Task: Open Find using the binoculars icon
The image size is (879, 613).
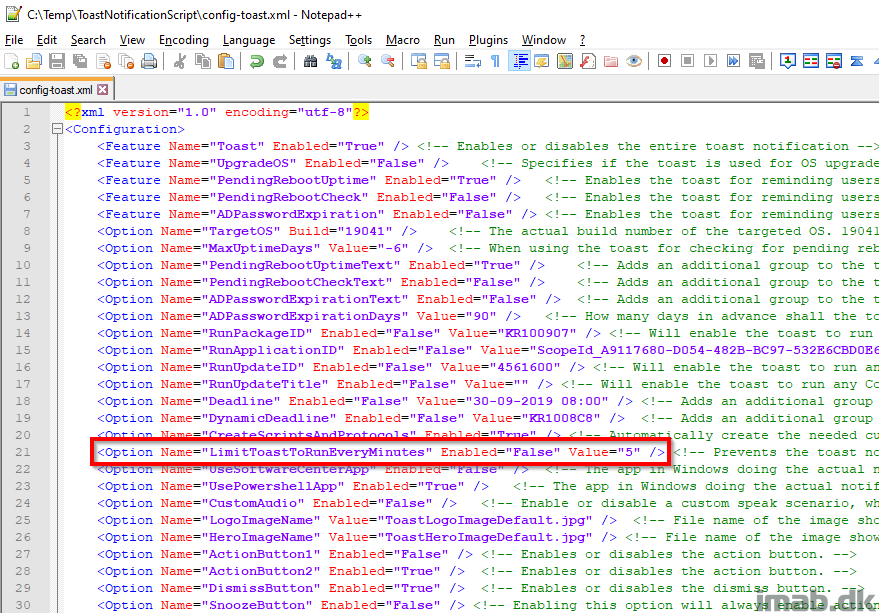Action: (x=310, y=61)
